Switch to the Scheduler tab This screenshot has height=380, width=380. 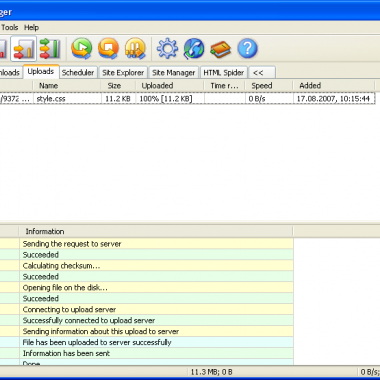[78, 72]
